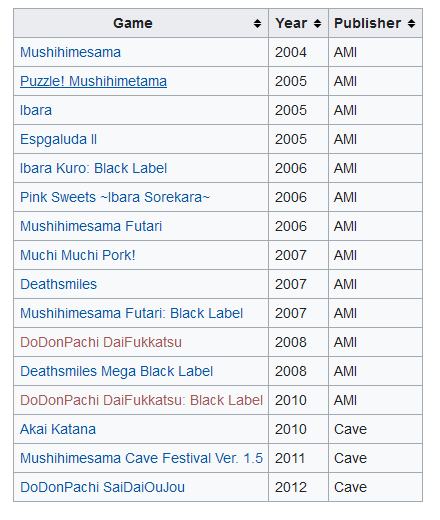Screen dimensions: 440x520
Task: Open Pink Sweets ~Ibara Sorekara~ link
Action: pyautogui.click(x=115, y=197)
